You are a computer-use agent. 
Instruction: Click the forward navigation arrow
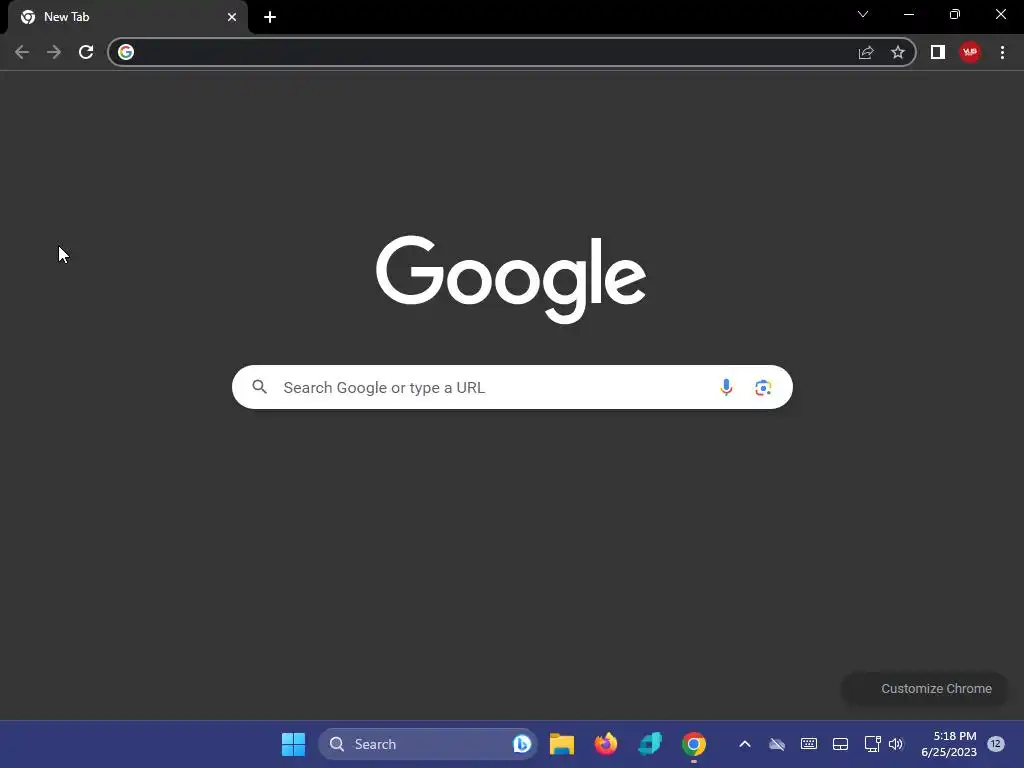click(54, 52)
